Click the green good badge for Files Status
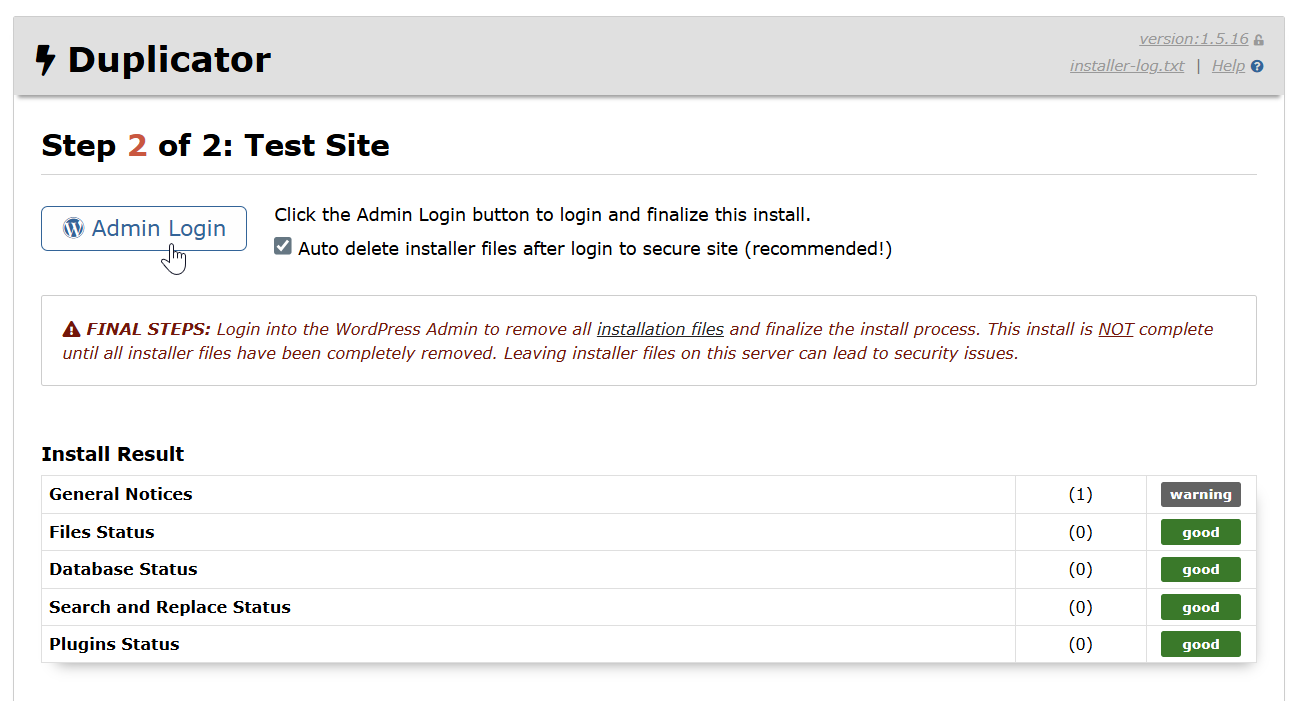The height and width of the screenshot is (701, 1302). 1200,532
